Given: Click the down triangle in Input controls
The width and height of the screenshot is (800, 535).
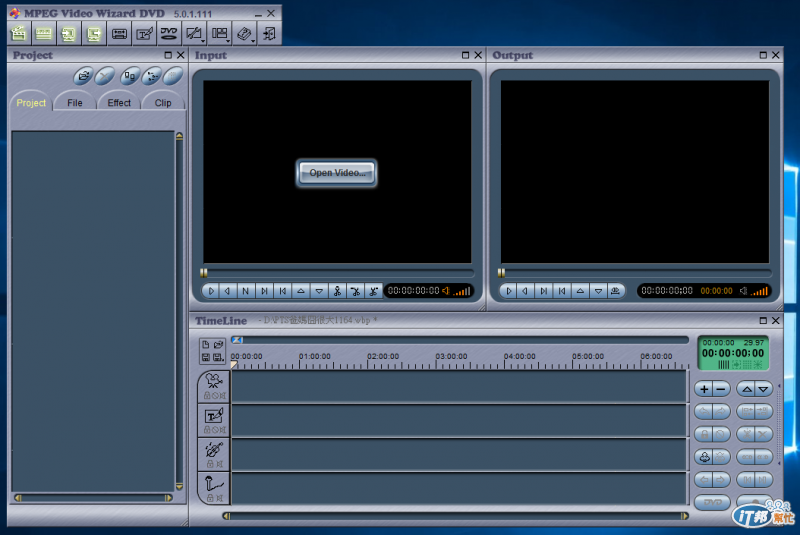Looking at the screenshot, I should point(319,291).
